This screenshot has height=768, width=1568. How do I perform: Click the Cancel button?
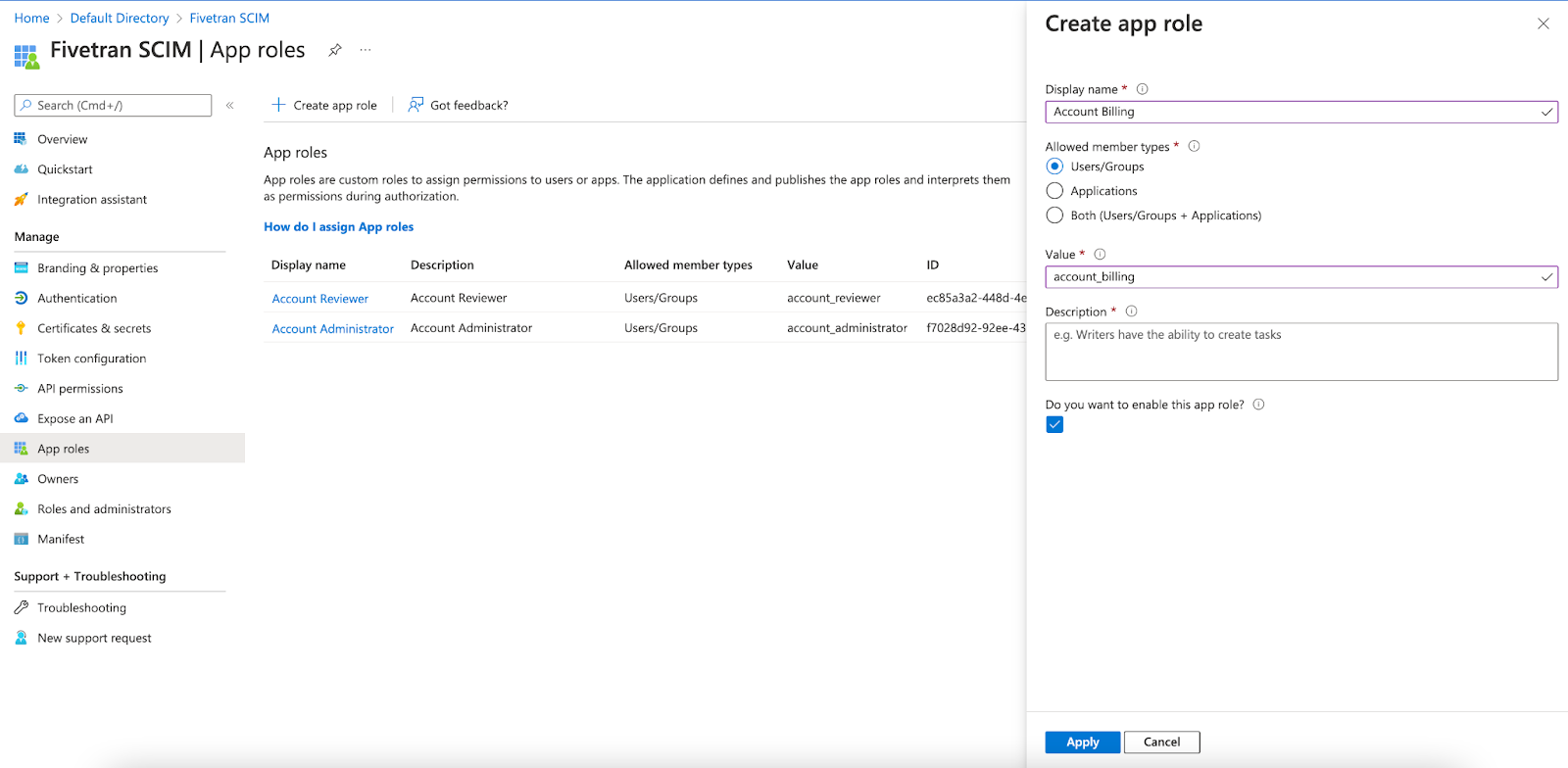1162,742
